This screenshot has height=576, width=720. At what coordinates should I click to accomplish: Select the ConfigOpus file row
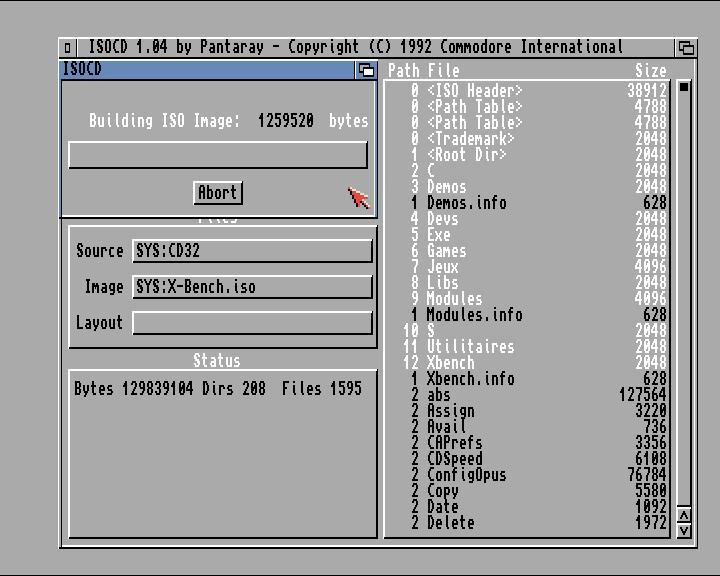[527, 475]
